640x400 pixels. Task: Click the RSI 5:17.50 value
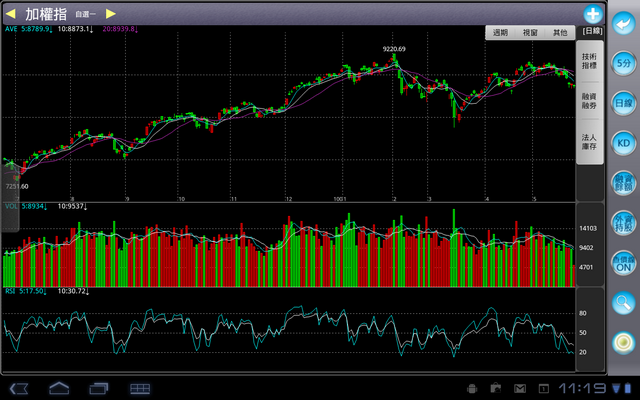(25, 291)
